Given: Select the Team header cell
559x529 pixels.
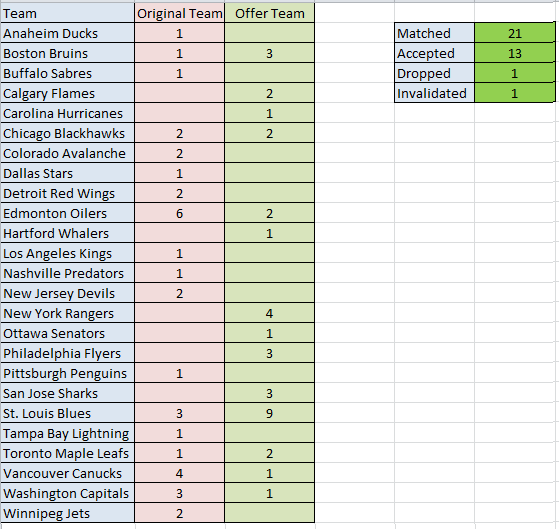Looking at the screenshot, I should [67, 14].
